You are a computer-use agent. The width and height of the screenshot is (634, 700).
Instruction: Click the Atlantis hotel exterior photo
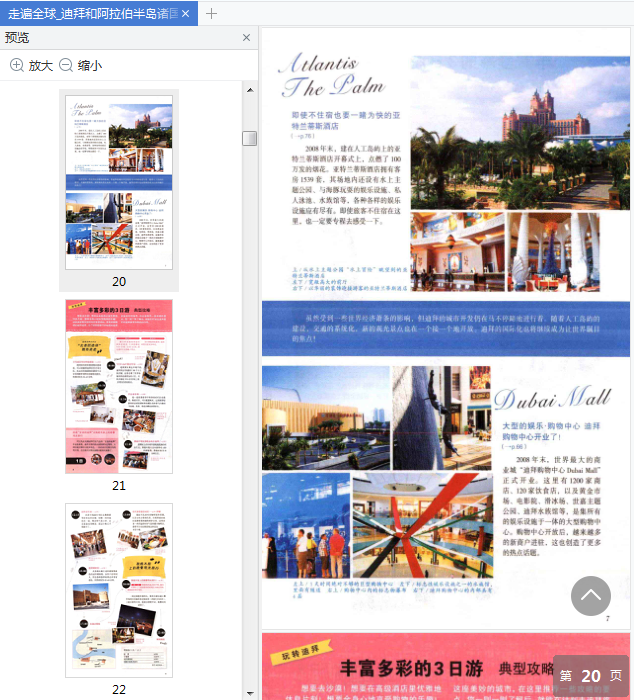click(x=520, y=133)
